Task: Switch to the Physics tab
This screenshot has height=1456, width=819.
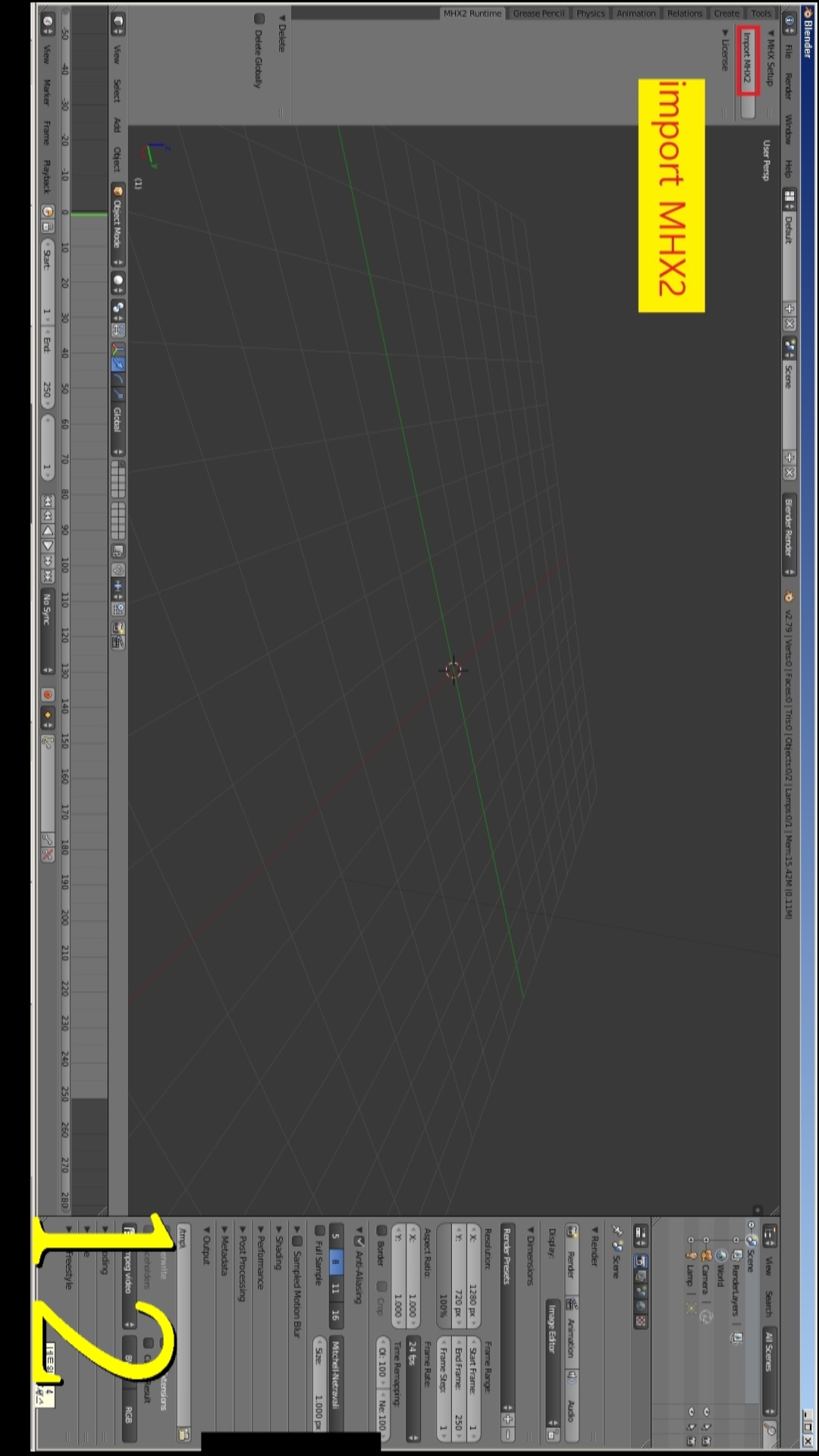Action: [x=590, y=13]
